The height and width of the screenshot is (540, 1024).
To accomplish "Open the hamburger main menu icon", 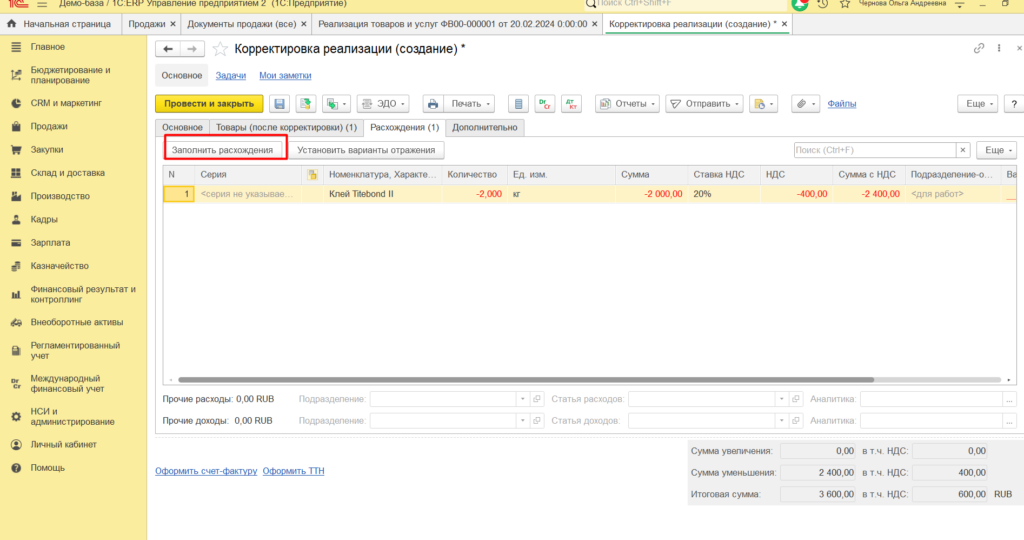I will point(42,4).
